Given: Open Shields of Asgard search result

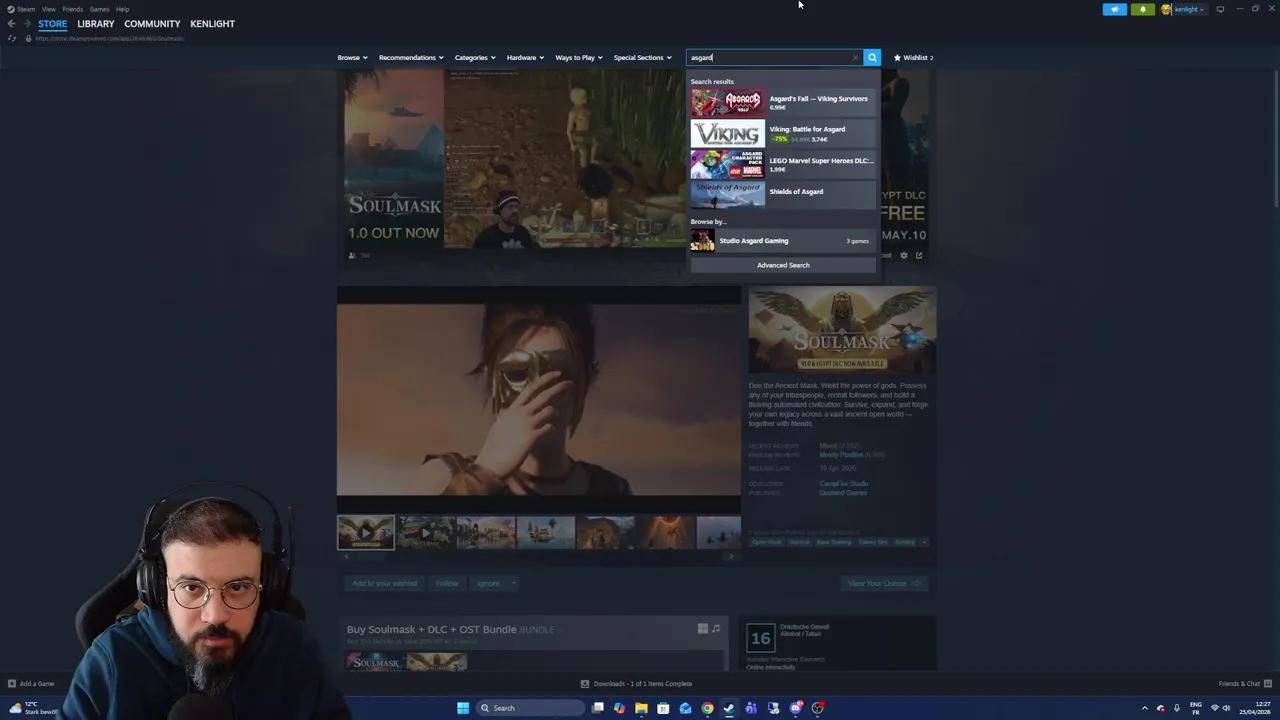Looking at the screenshot, I should pyautogui.click(x=783, y=195).
